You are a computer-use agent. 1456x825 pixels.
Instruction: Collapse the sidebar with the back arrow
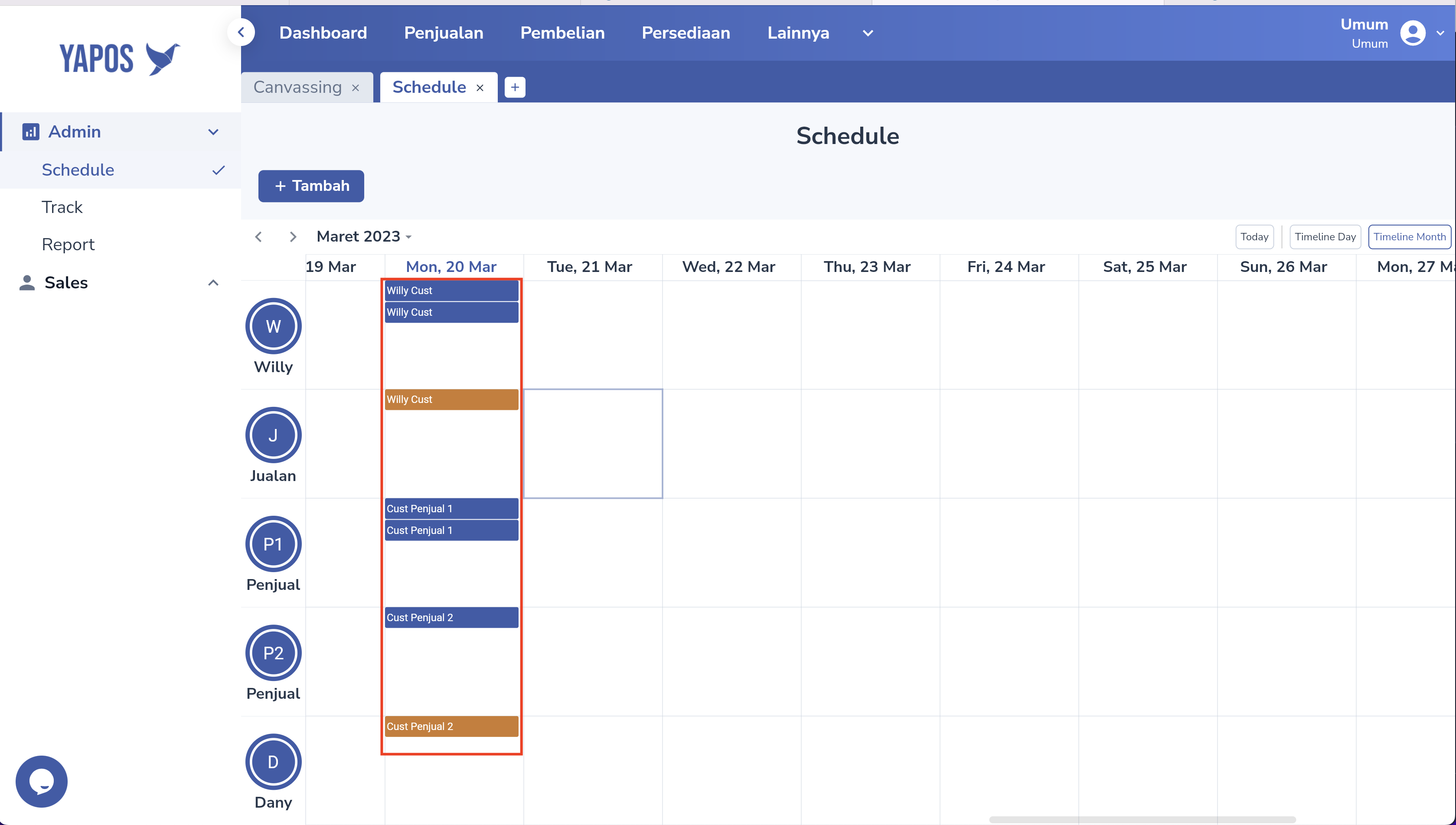tap(241, 32)
